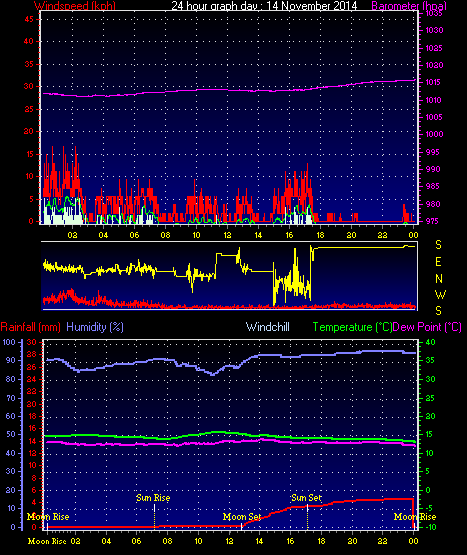This screenshot has width=467, height=555.
Task: Click the 24 hour graph day title
Action: (x=264, y=5)
